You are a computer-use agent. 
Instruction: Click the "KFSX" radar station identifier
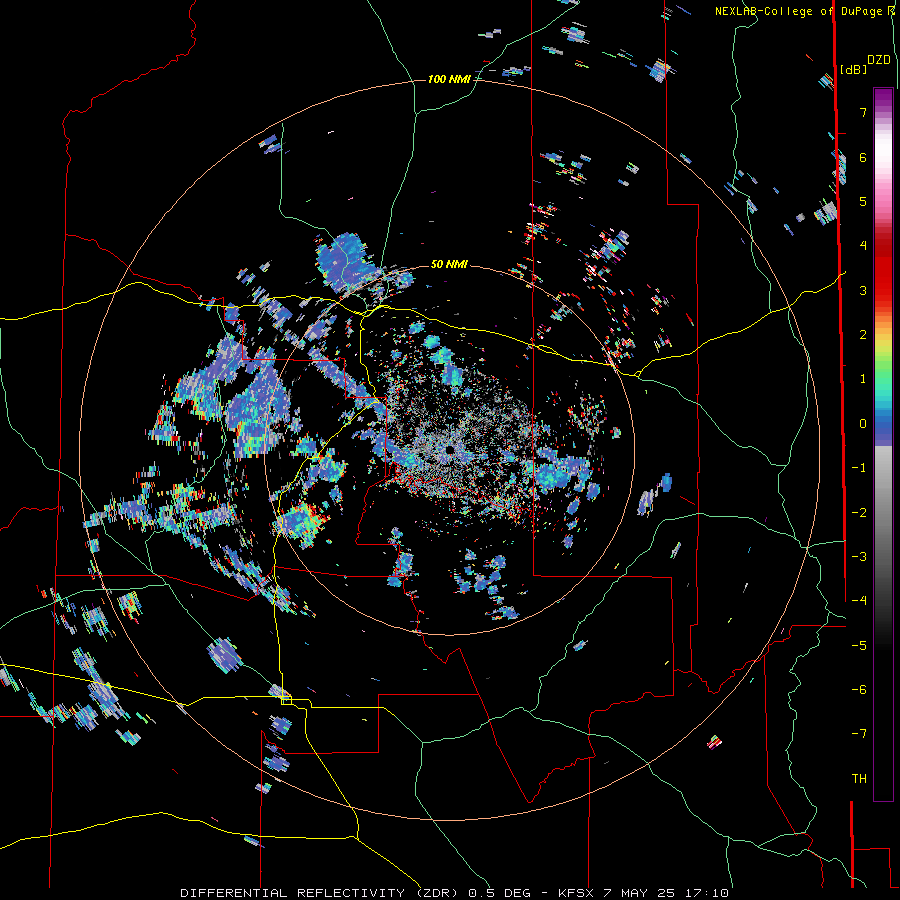[x=575, y=893]
